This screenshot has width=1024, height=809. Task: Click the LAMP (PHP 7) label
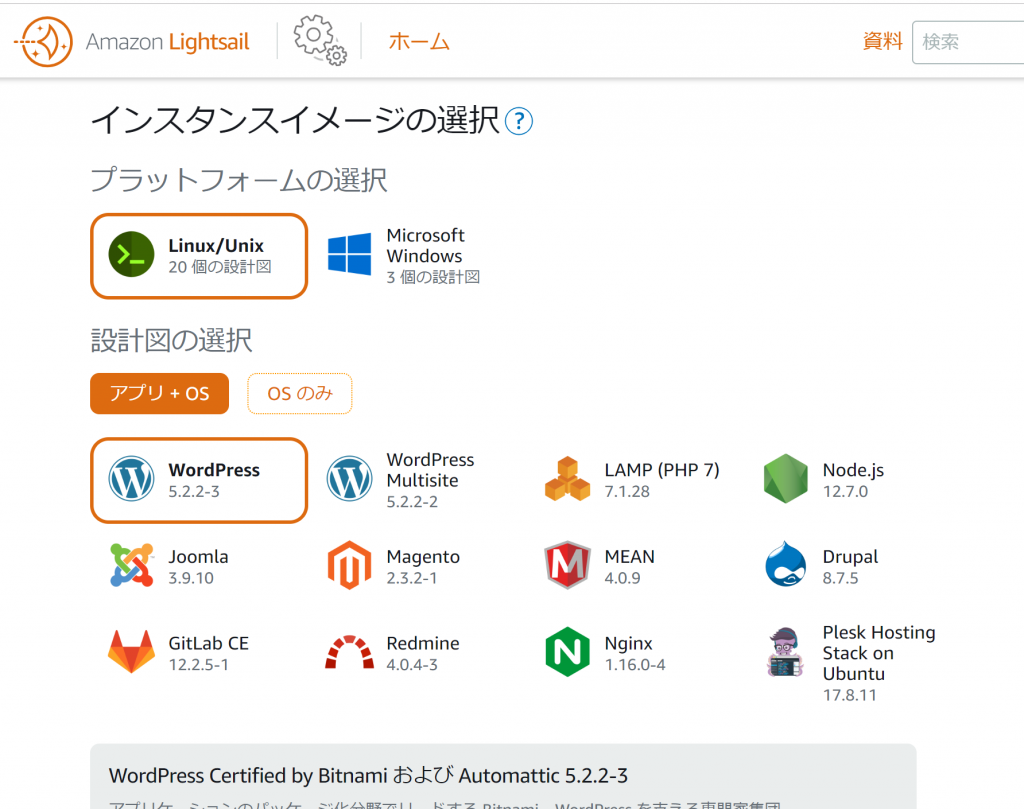click(662, 470)
